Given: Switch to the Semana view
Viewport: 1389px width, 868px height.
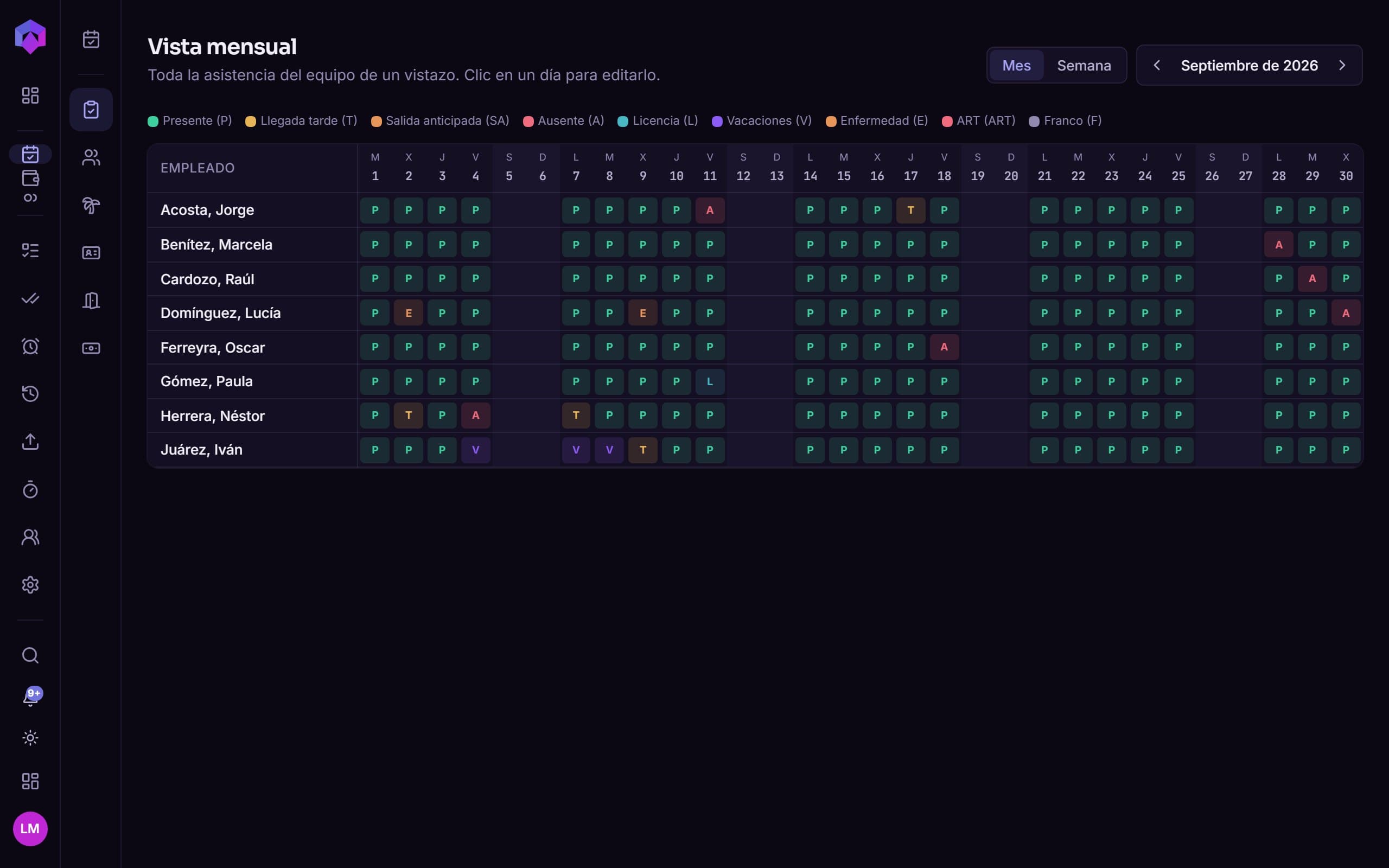Looking at the screenshot, I should click(1084, 66).
